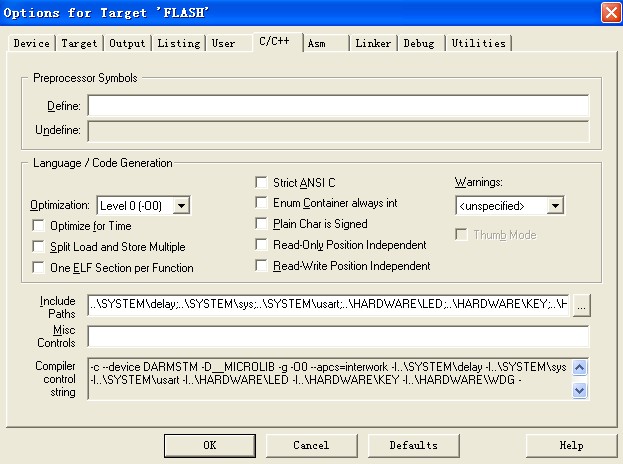Open Include Paths browse button
This screenshot has height=464, width=623.
click(581, 305)
